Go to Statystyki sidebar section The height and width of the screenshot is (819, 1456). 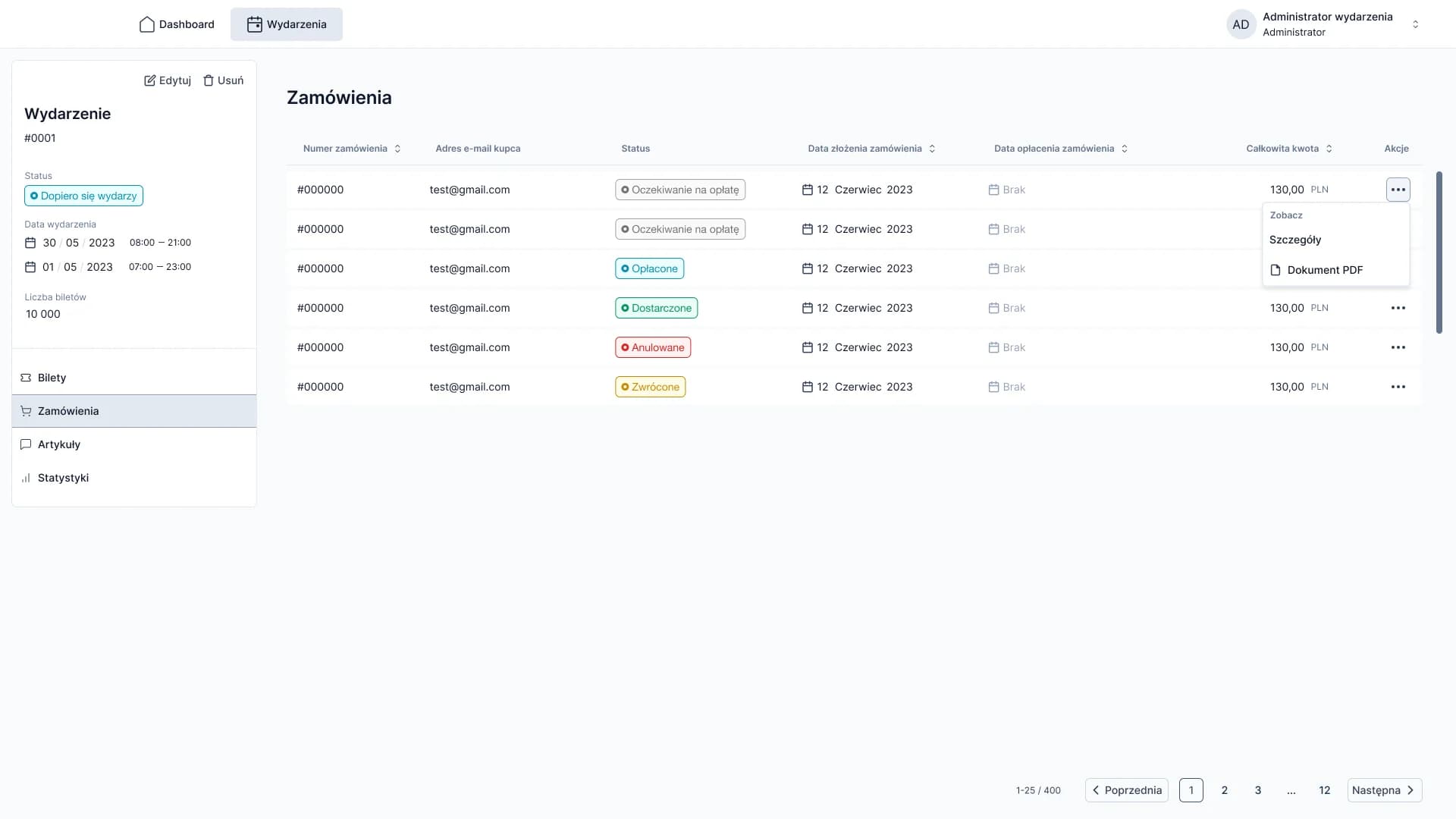click(x=64, y=478)
